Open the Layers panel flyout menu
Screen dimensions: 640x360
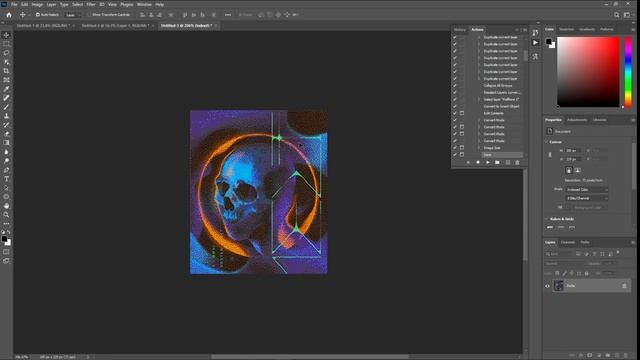[x=633, y=242]
